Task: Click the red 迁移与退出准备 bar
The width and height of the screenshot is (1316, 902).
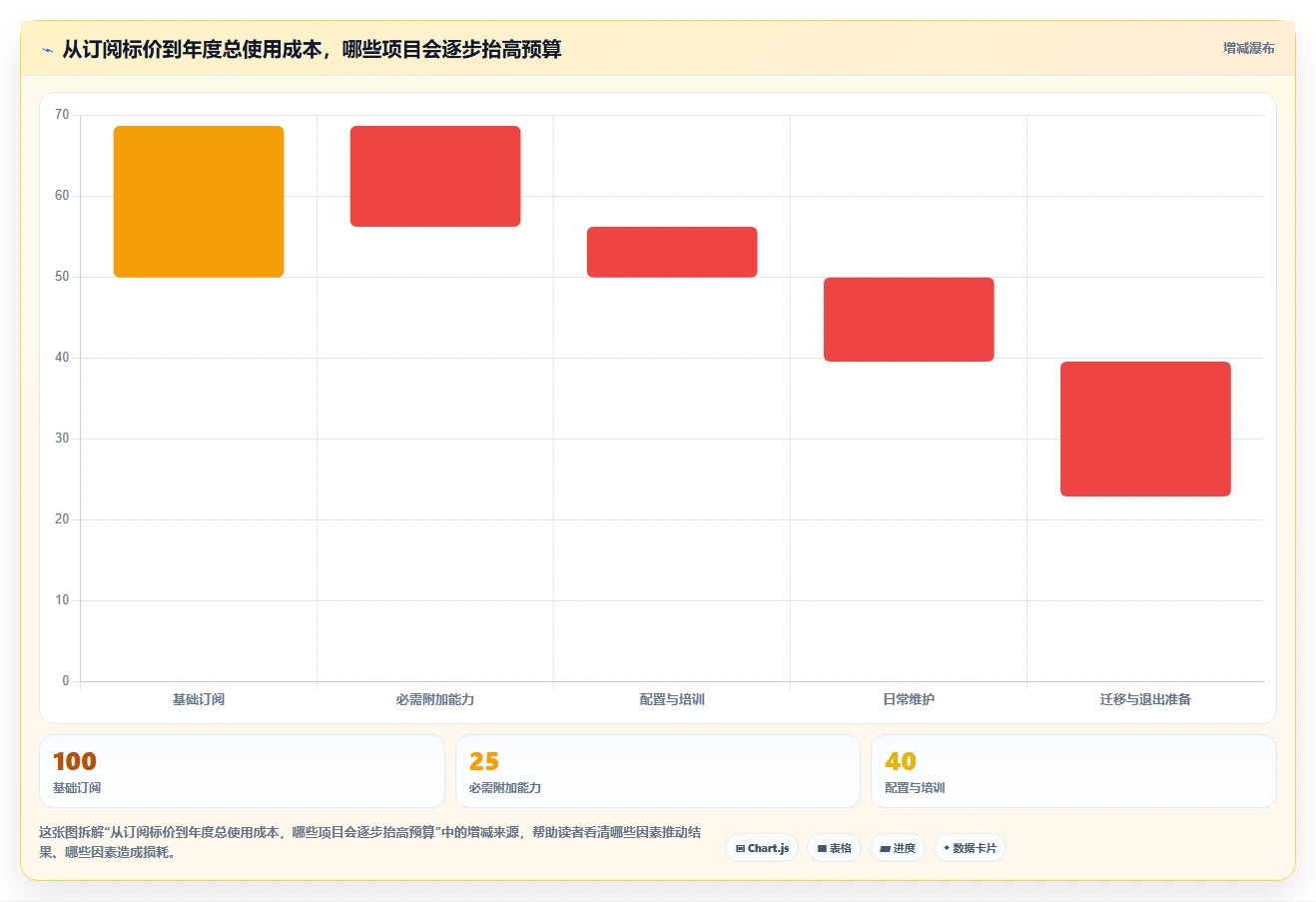Action: 1145,429
